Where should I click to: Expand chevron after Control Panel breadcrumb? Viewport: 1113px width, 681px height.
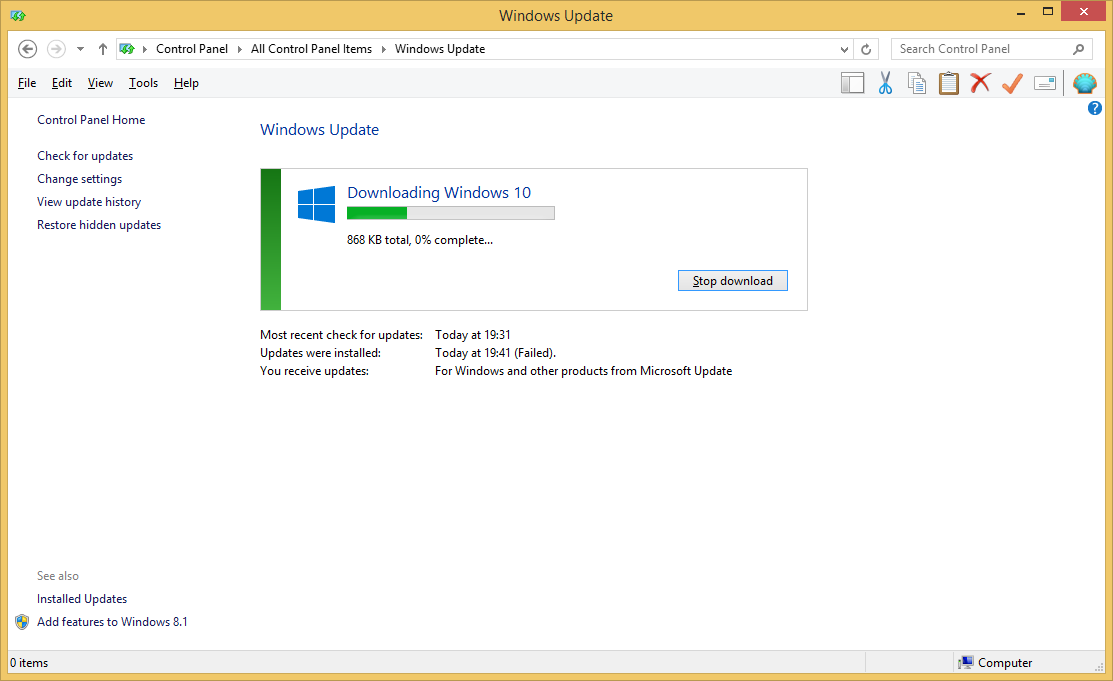240,49
